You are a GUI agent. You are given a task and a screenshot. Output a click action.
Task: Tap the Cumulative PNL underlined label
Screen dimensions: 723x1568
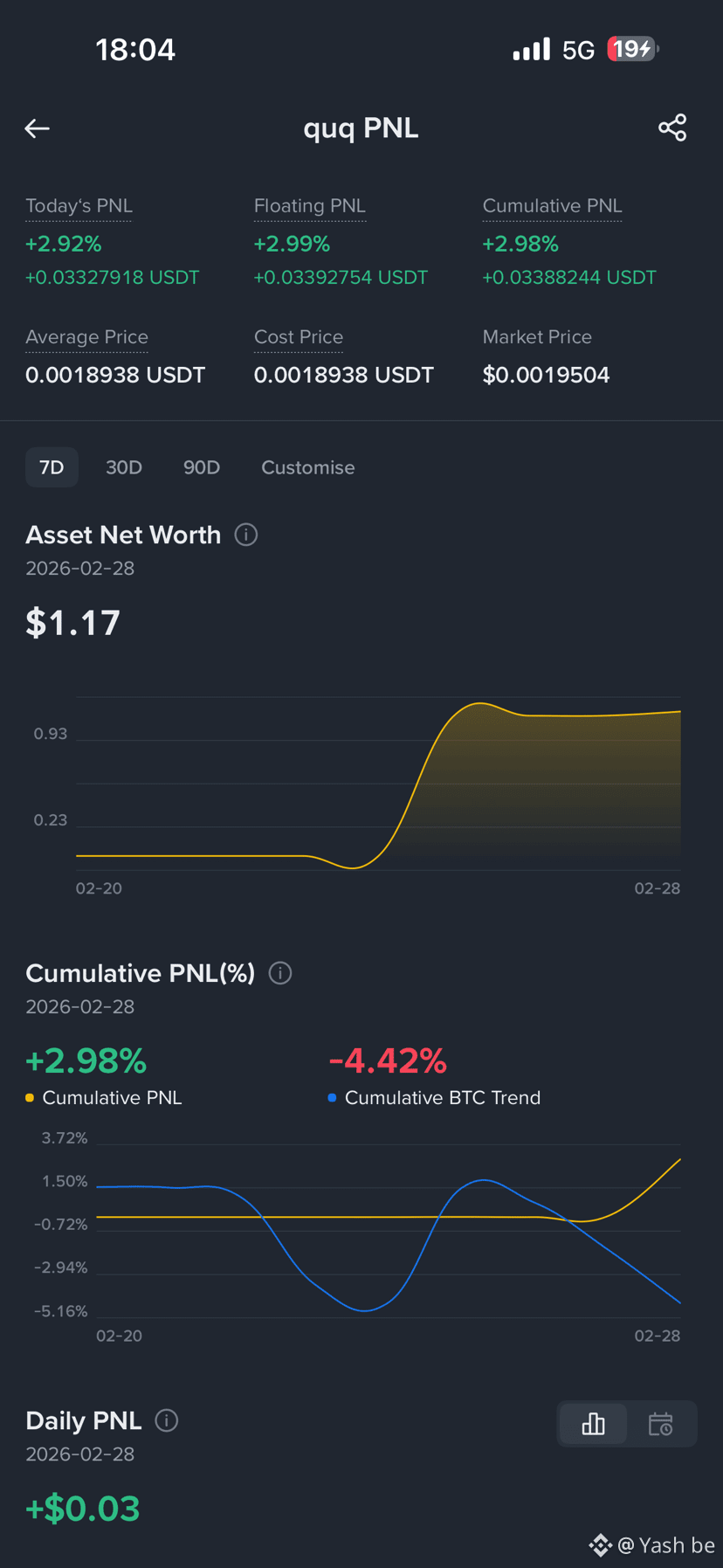(553, 206)
